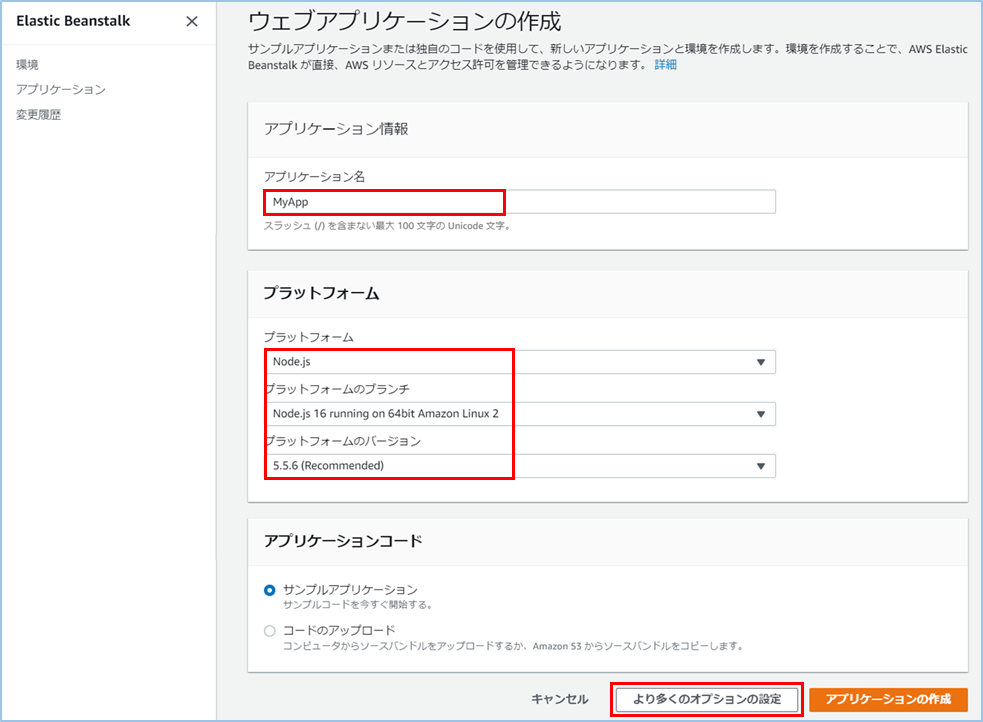983x722 pixels.
Task: Click the arrow icon on the platform branch dropdown
Action: coord(763,413)
